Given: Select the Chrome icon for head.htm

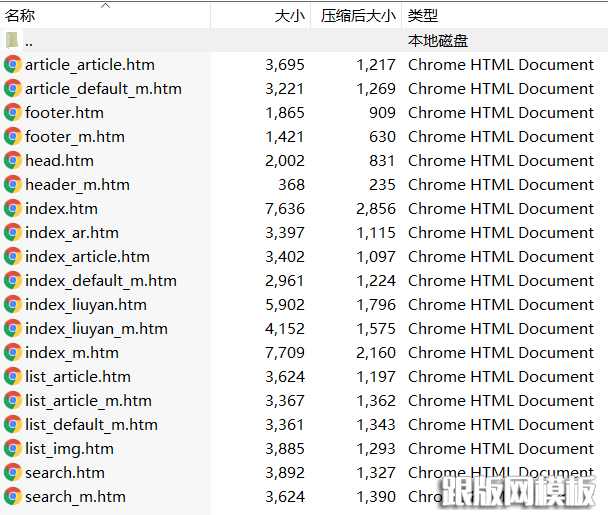Looking at the screenshot, I should click(x=13, y=160).
